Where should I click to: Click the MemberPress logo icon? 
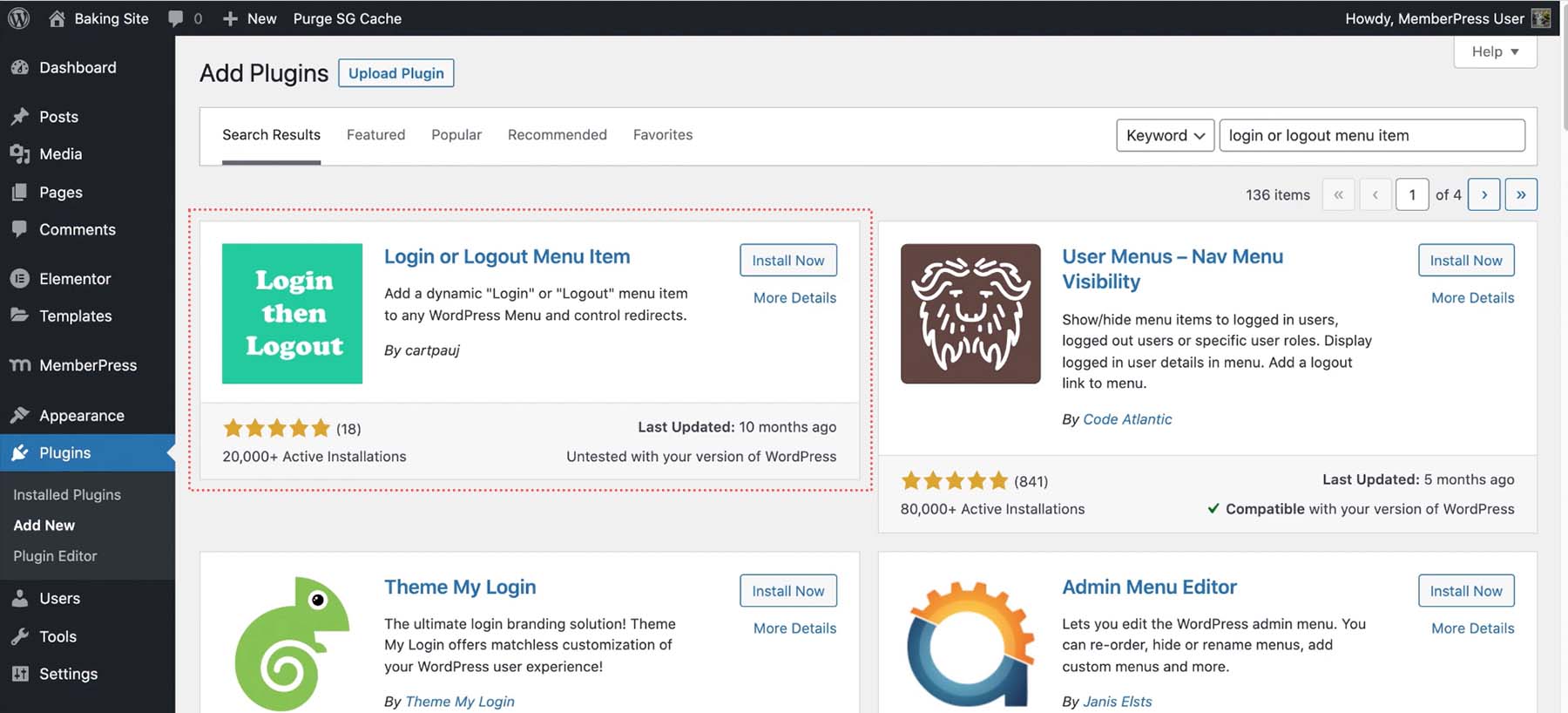click(20, 365)
